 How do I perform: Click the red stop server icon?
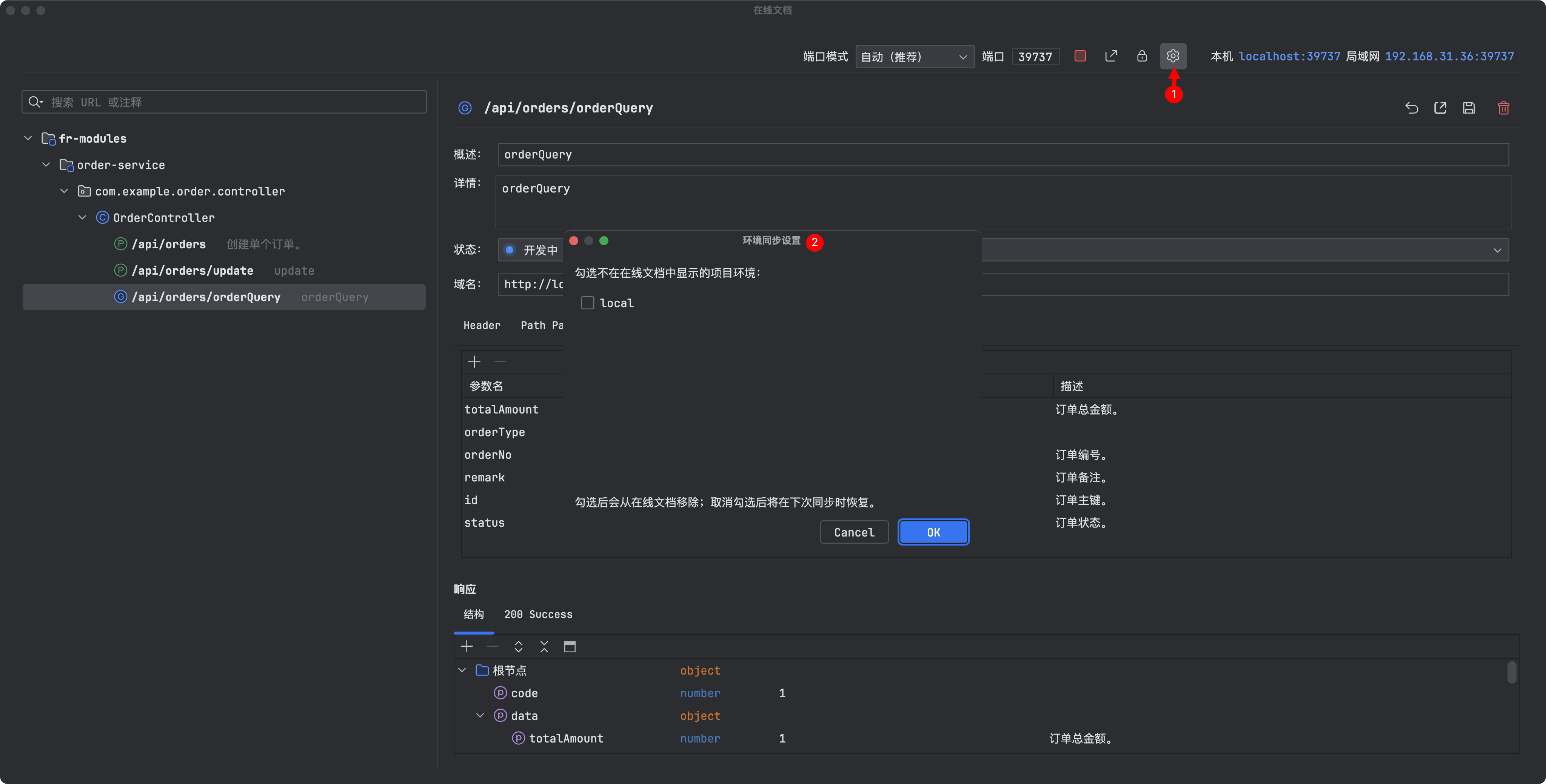(x=1080, y=56)
